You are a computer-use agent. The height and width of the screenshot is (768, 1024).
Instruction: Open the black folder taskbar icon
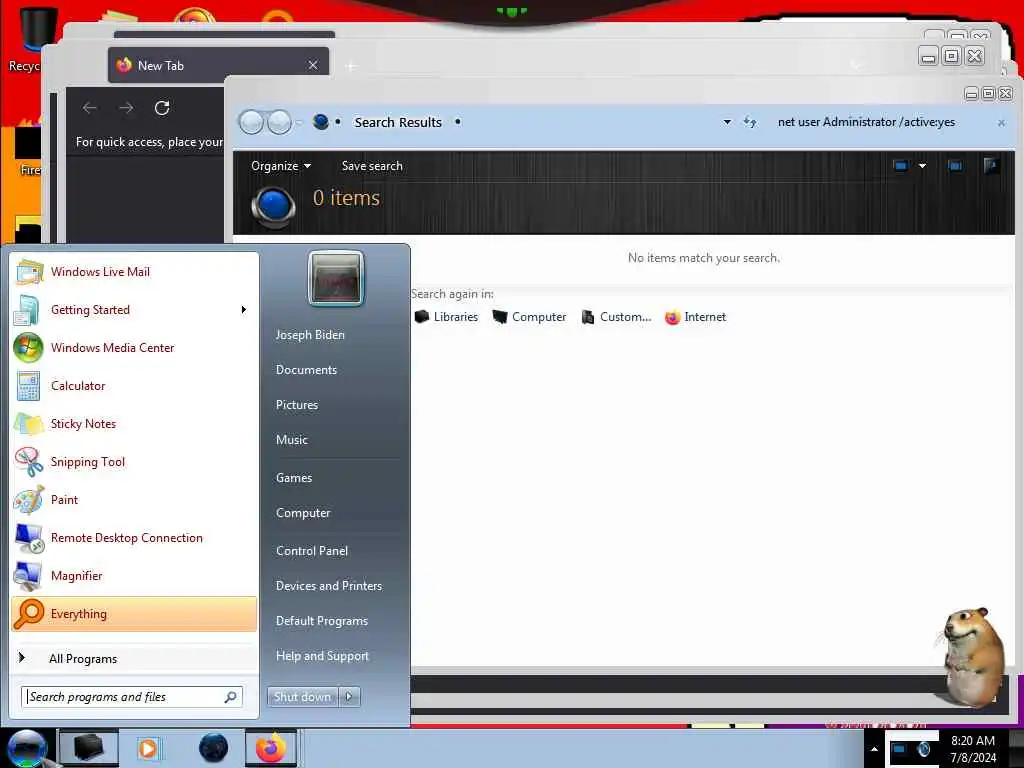(89, 748)
